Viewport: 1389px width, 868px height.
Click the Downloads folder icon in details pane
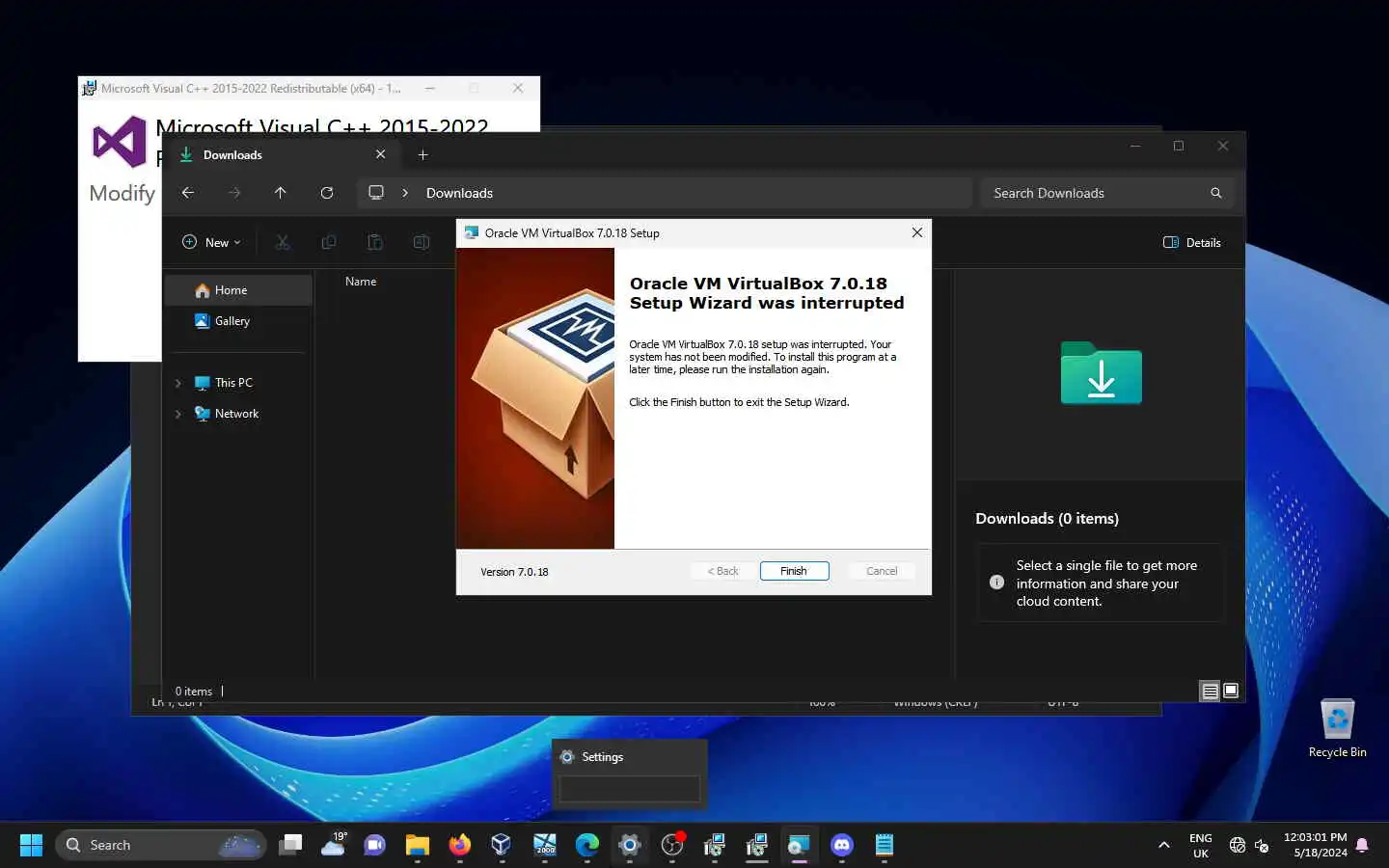tap(1101, 373)
